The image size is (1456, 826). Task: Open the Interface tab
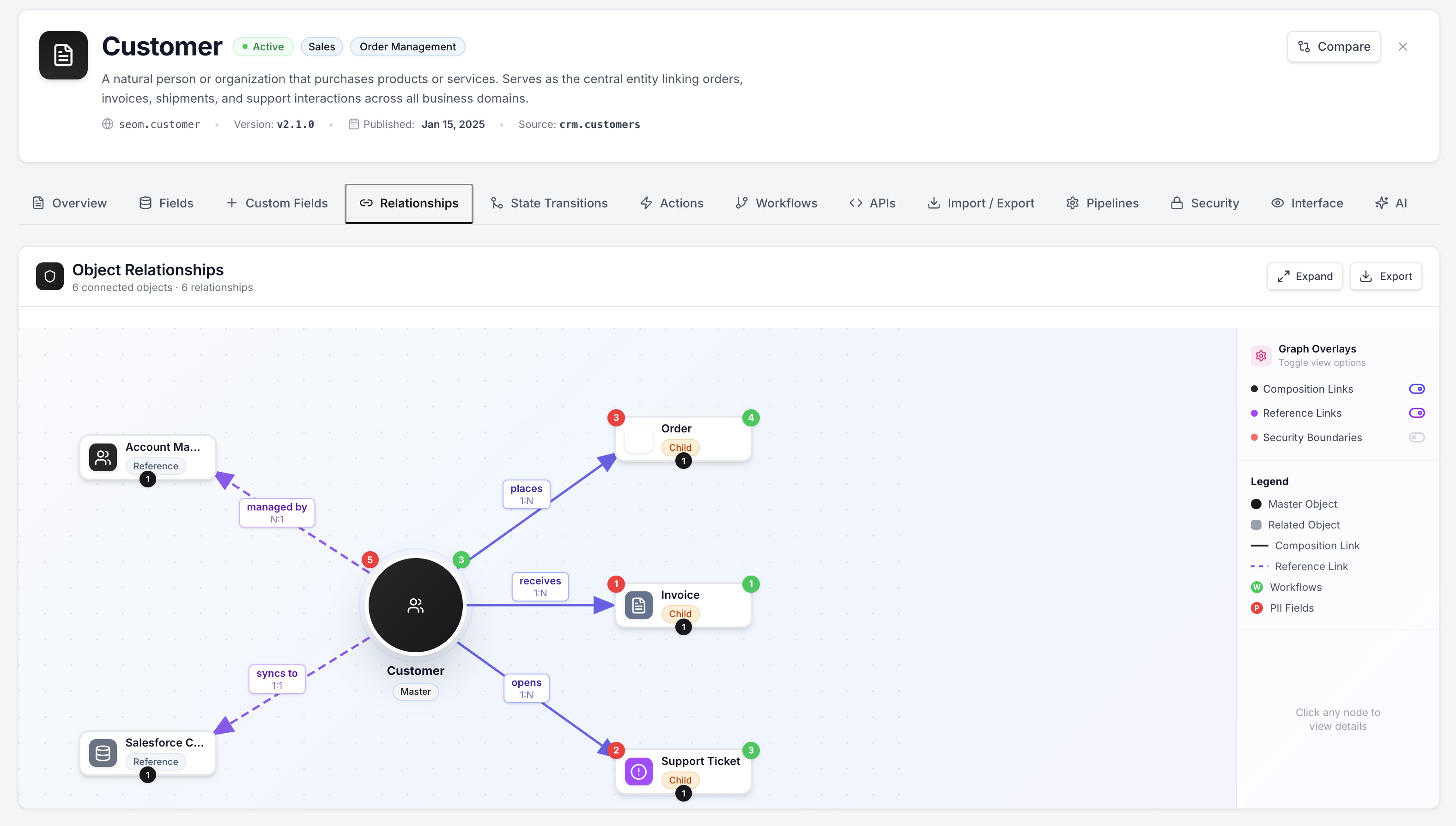[1307, 203]
